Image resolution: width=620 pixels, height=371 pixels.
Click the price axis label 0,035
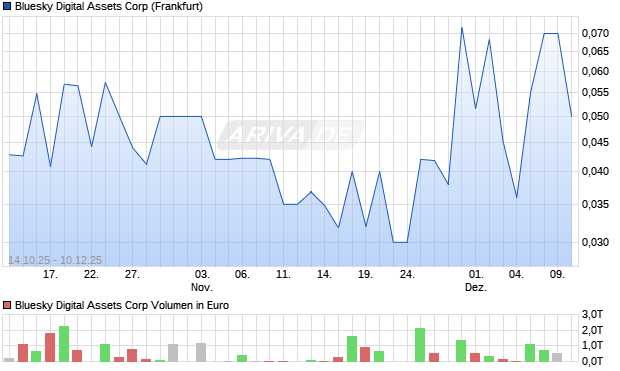pos(595,204)
